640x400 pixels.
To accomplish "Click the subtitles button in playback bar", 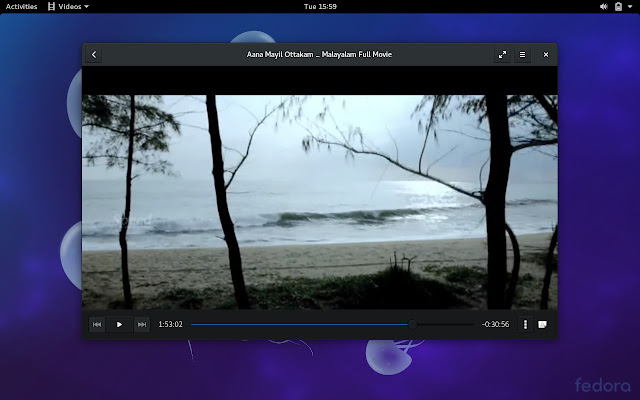I will (x=542, y=324).
